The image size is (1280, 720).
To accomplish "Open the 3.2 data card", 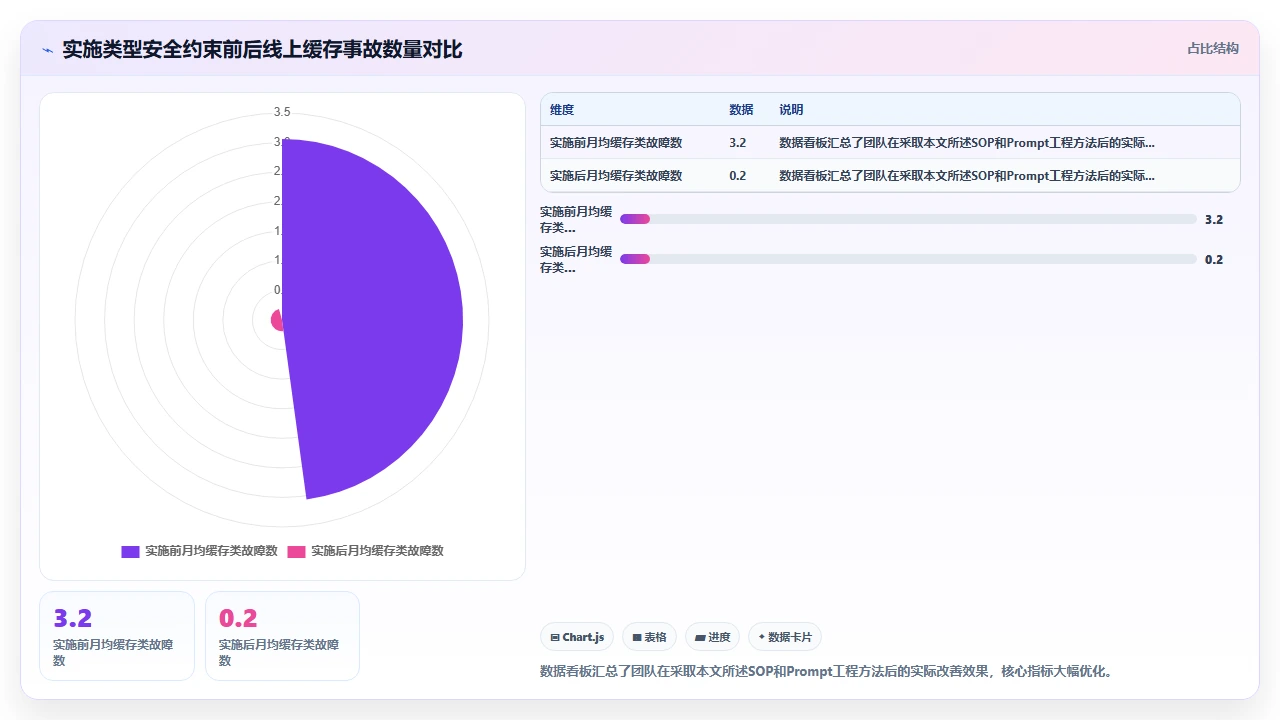I will 117,636.
